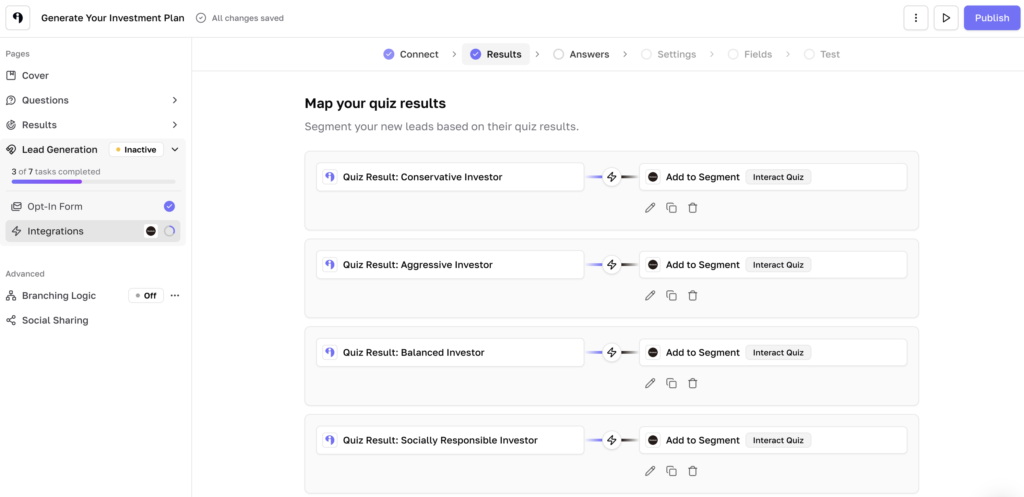Open the Branching Logic three-dot menu
Viewport: 1024px width, 497px height.
click(x=174, y=296)
